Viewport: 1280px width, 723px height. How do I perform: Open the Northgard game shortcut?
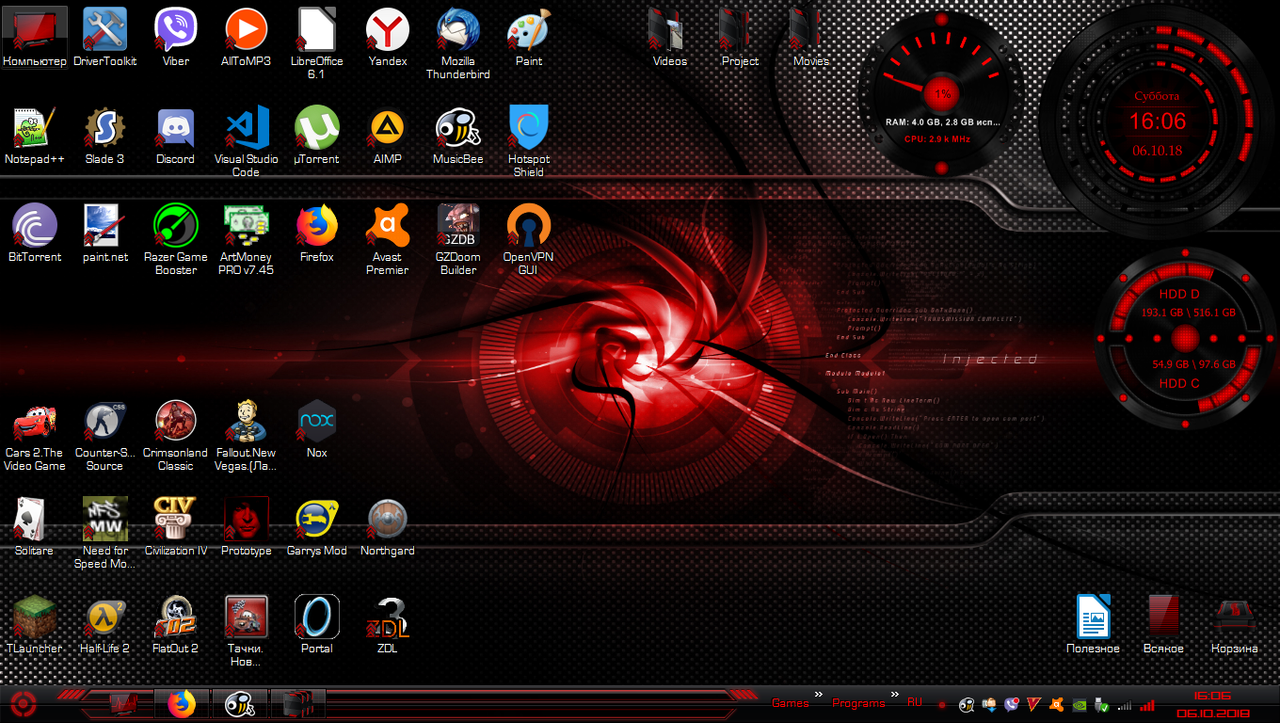pos(387,528)
